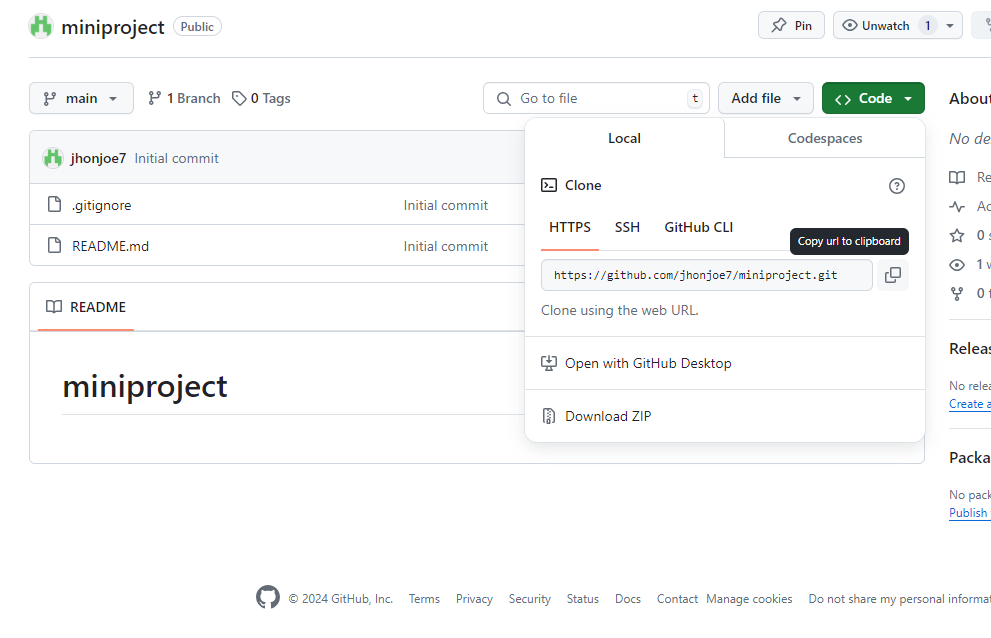
Task: Select the SSH clone method tab
Action: tap(627, 228)
